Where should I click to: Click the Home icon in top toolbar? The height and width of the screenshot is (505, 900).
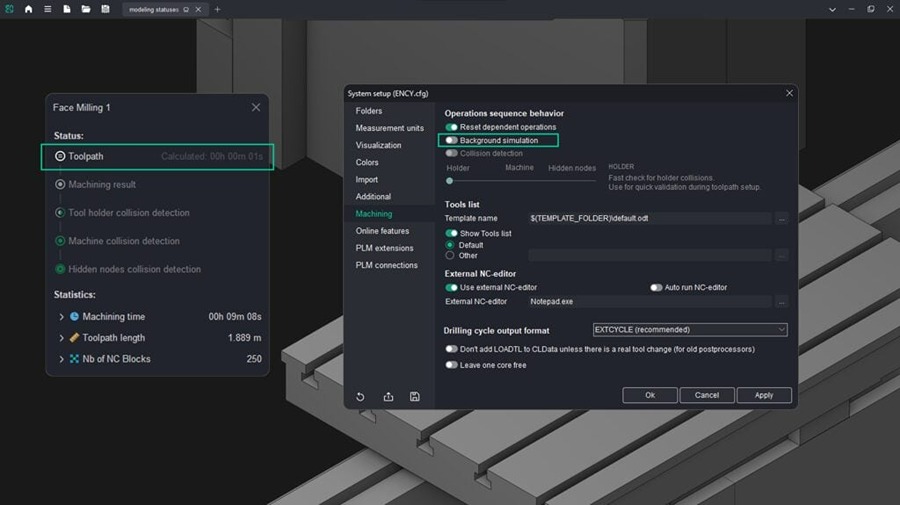(28, 9)
